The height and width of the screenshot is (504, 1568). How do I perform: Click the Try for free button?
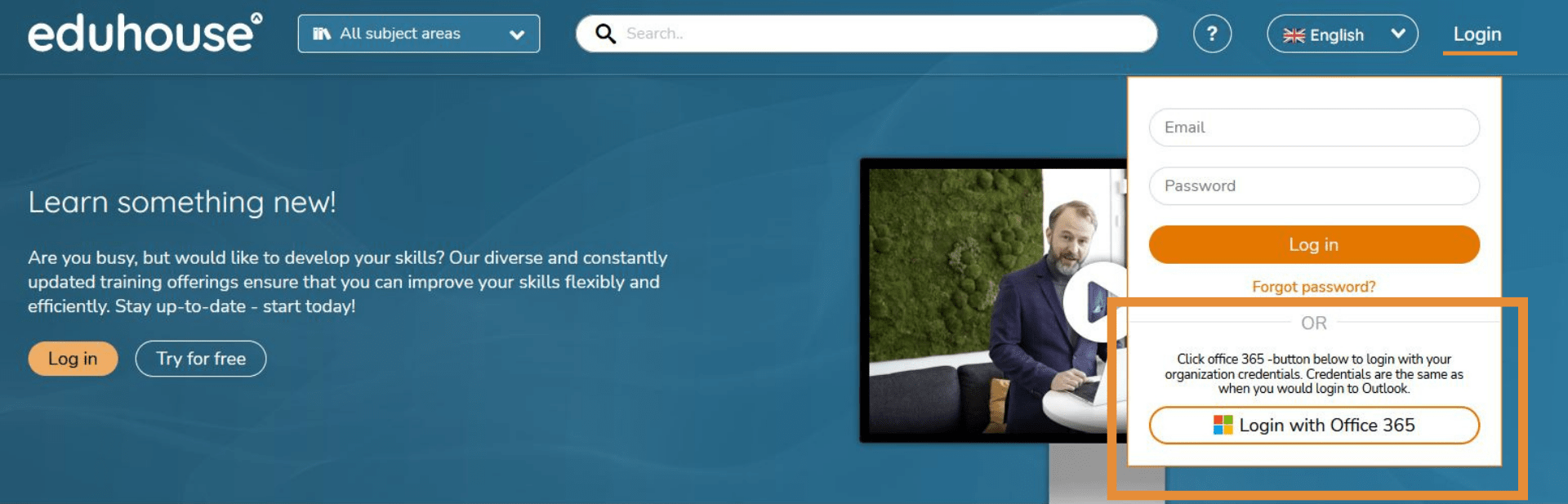click(x=201, y=359)
